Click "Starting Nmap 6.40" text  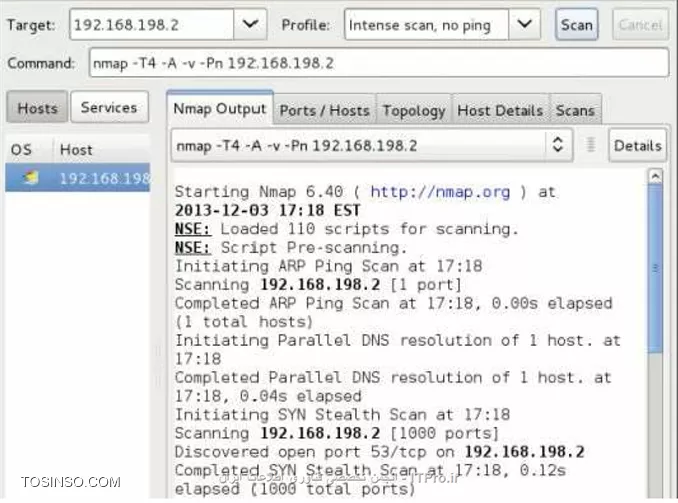(x=259, y=192)
